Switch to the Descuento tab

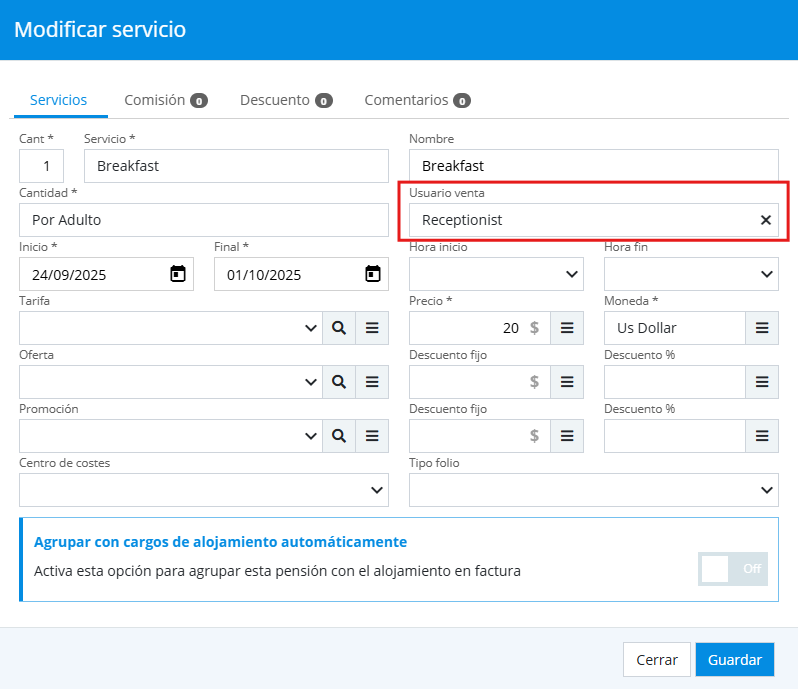285,100
